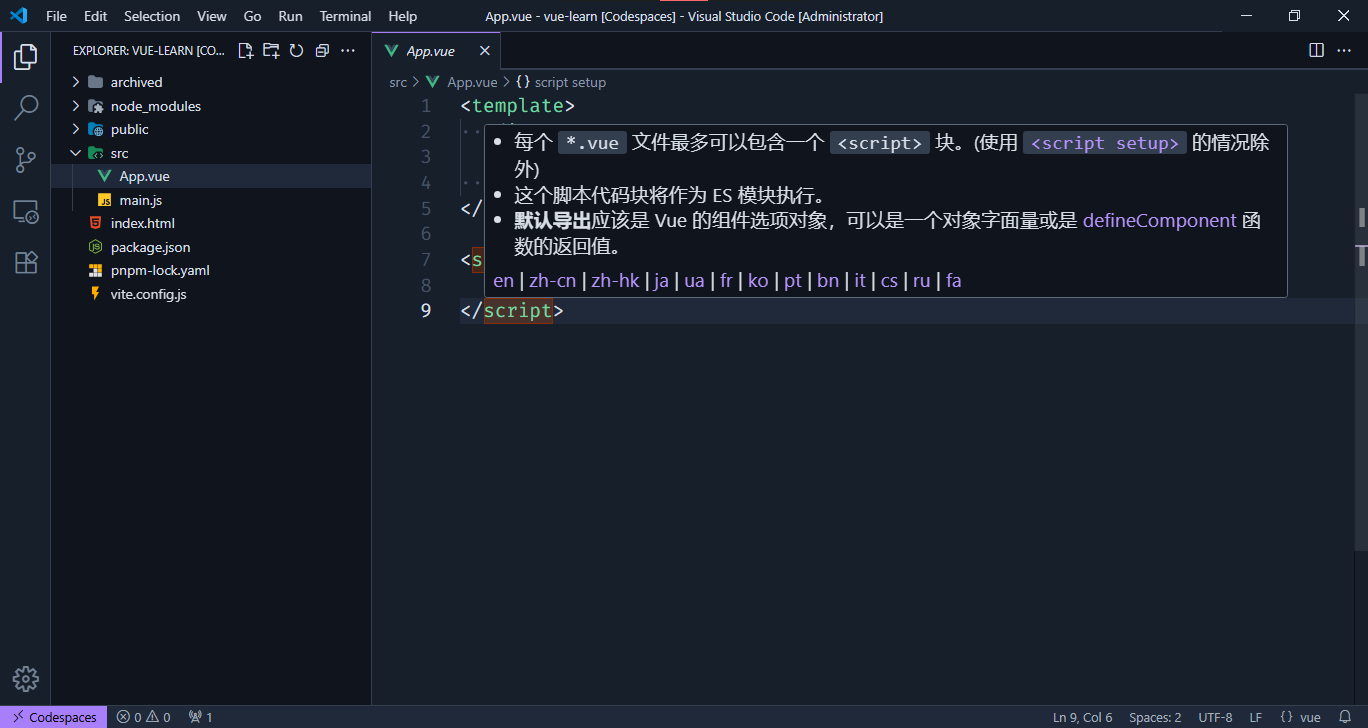Viewport: 1368px width, 728px height.
Task: Click the ko language link
Action: [758, 280]
